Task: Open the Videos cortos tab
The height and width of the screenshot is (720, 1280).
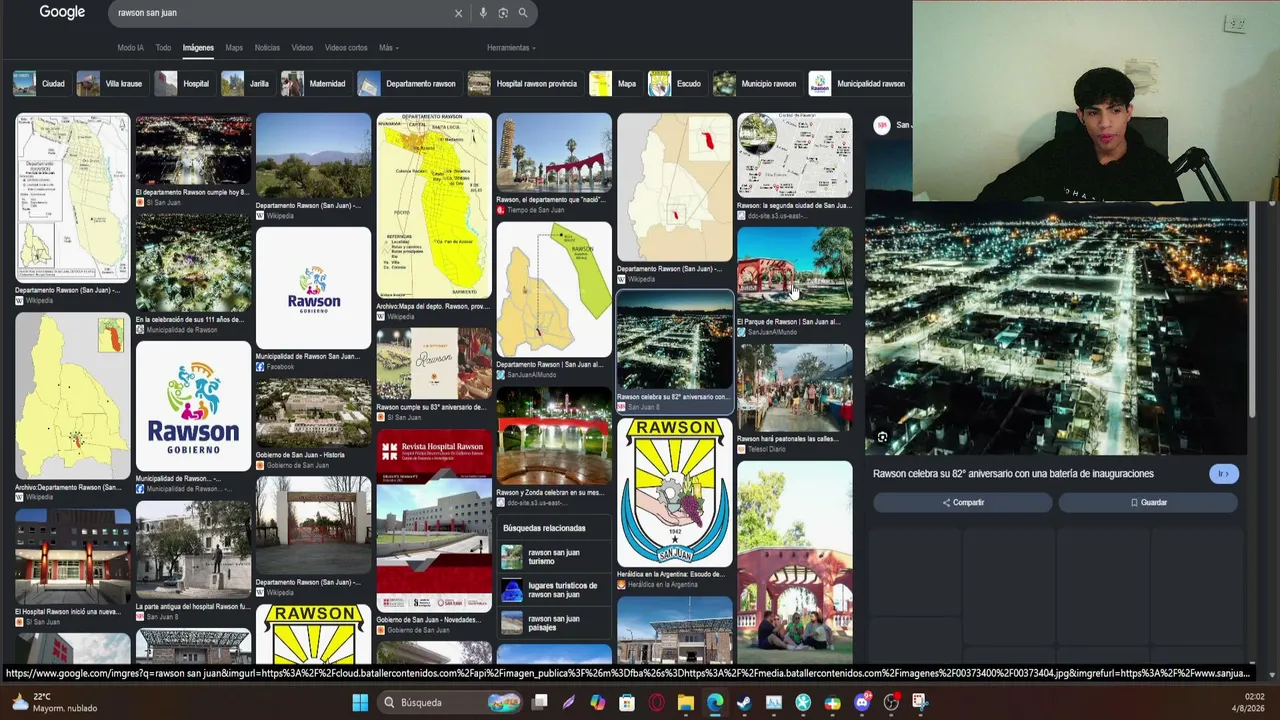Action: 346,48
